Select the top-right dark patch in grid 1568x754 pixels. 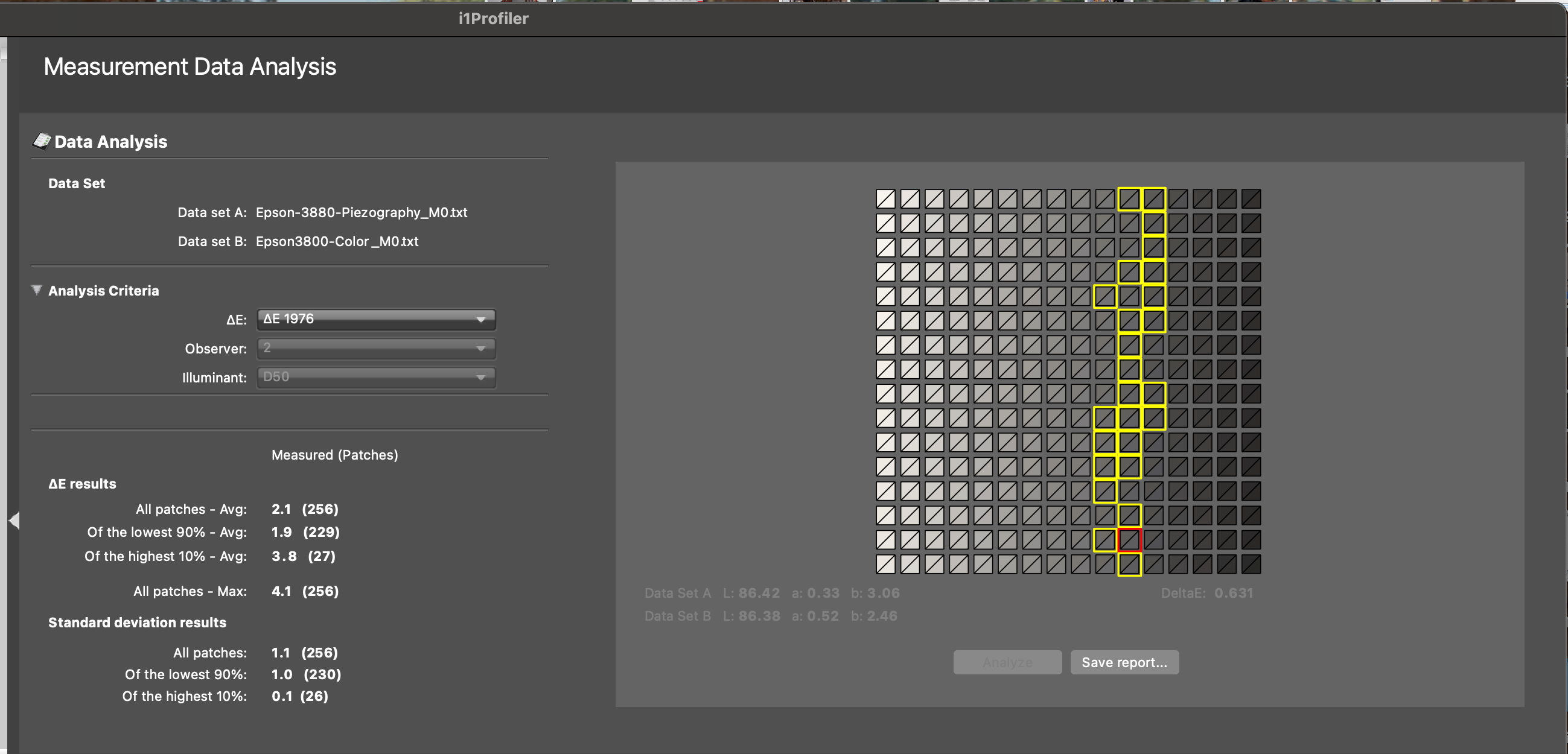pyautogui.click(x=1251, y=199)
